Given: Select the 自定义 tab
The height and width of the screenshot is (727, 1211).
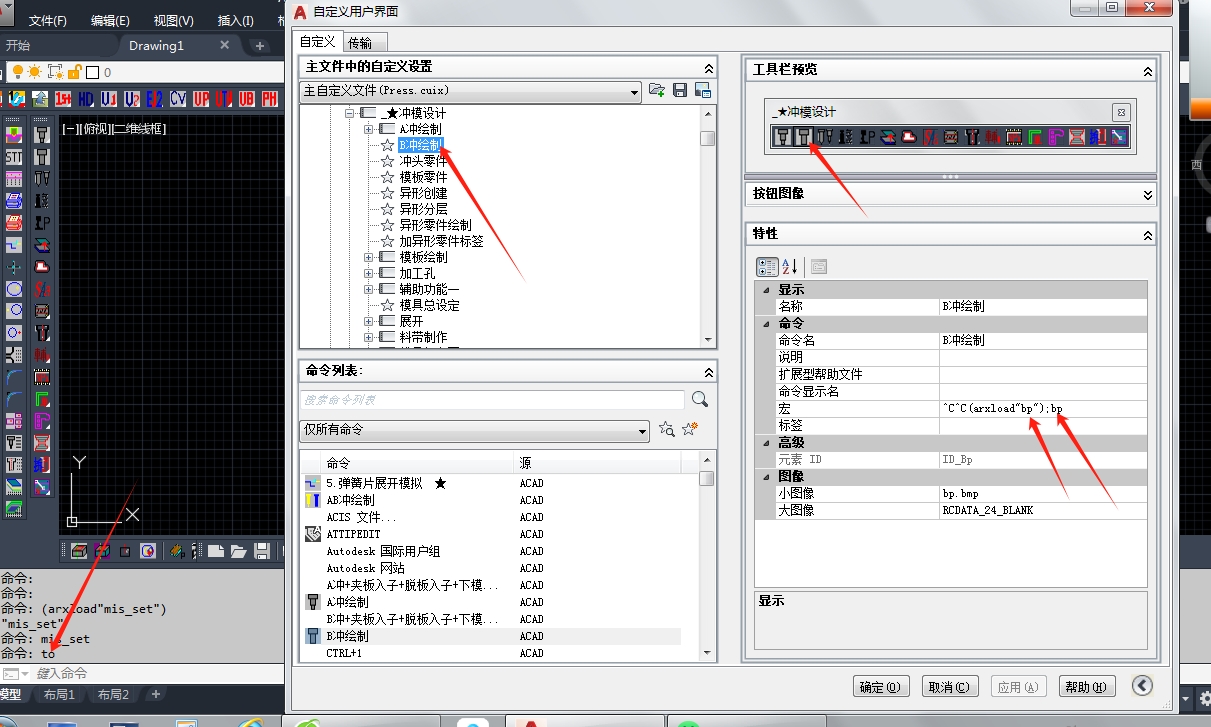Looking at the screenshot, I should (x=318, y=41).
